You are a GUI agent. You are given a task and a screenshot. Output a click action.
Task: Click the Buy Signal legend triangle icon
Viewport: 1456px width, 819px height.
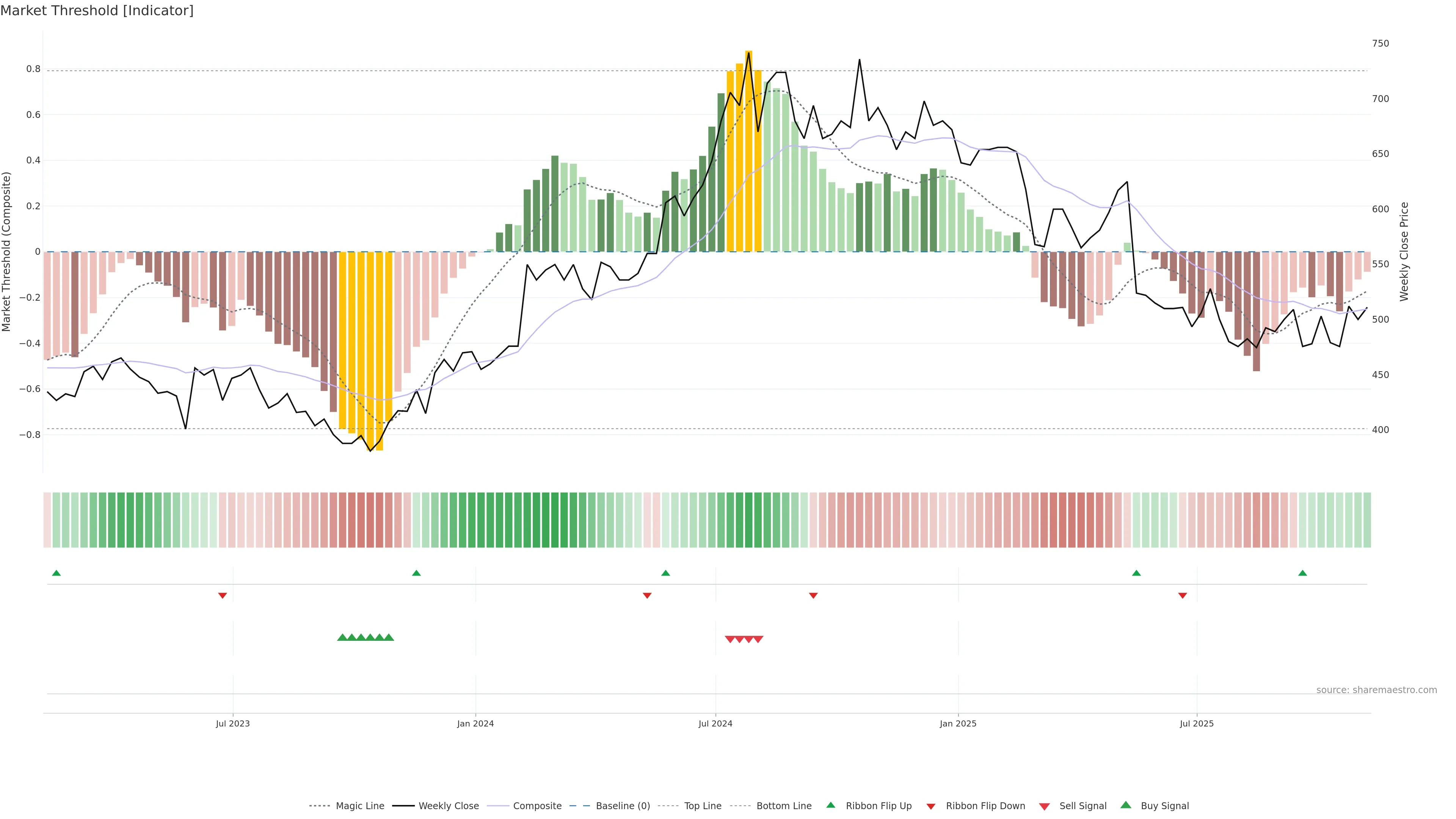(x=1125, y=805)
